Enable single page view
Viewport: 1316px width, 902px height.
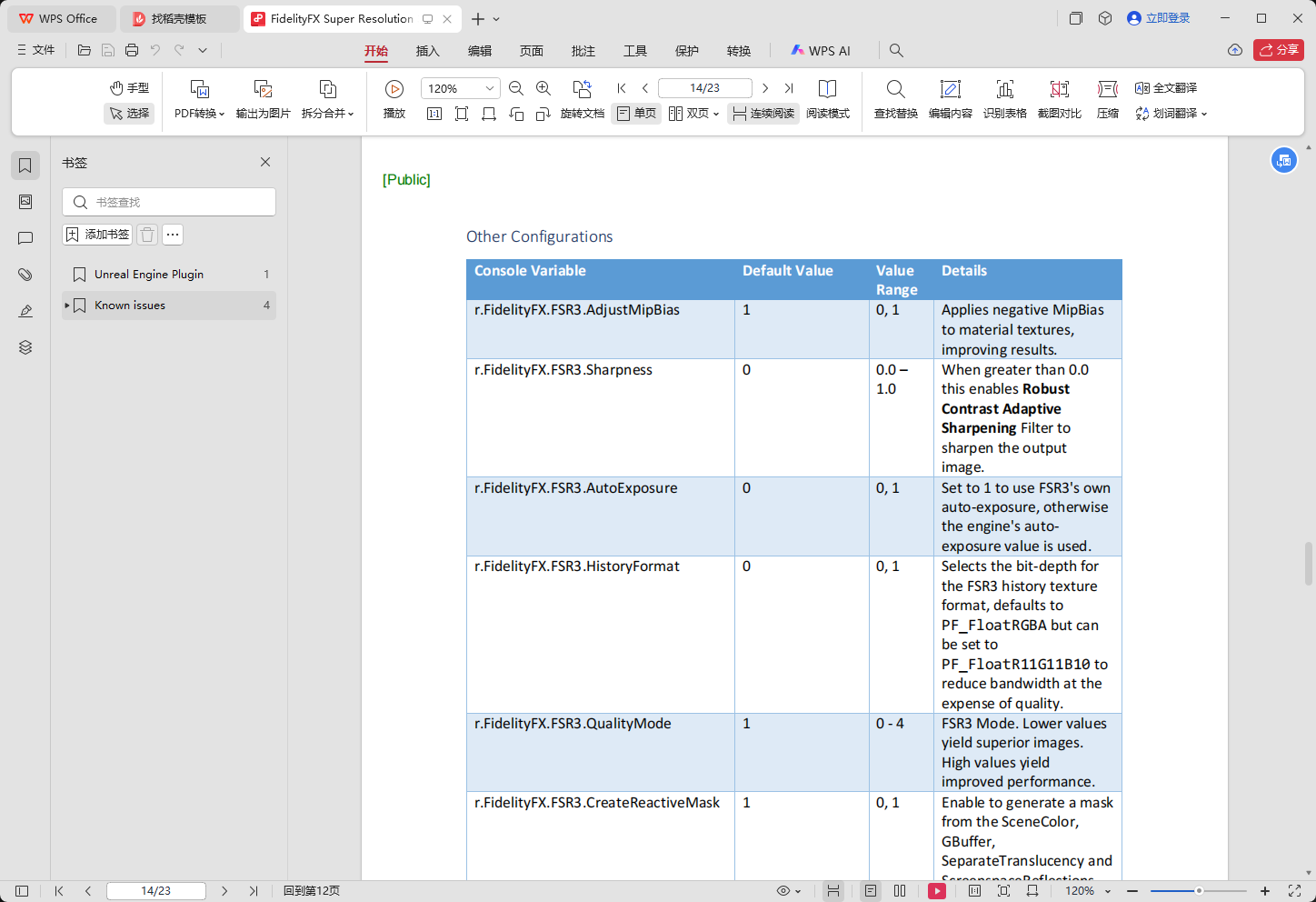coord(636,114)
